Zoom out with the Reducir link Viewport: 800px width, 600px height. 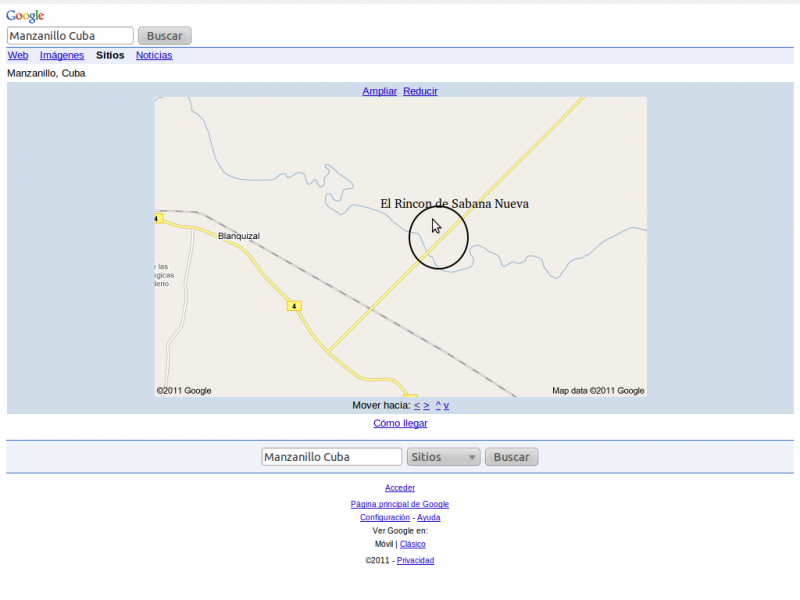pyautogui.click(x=420, y=91)
